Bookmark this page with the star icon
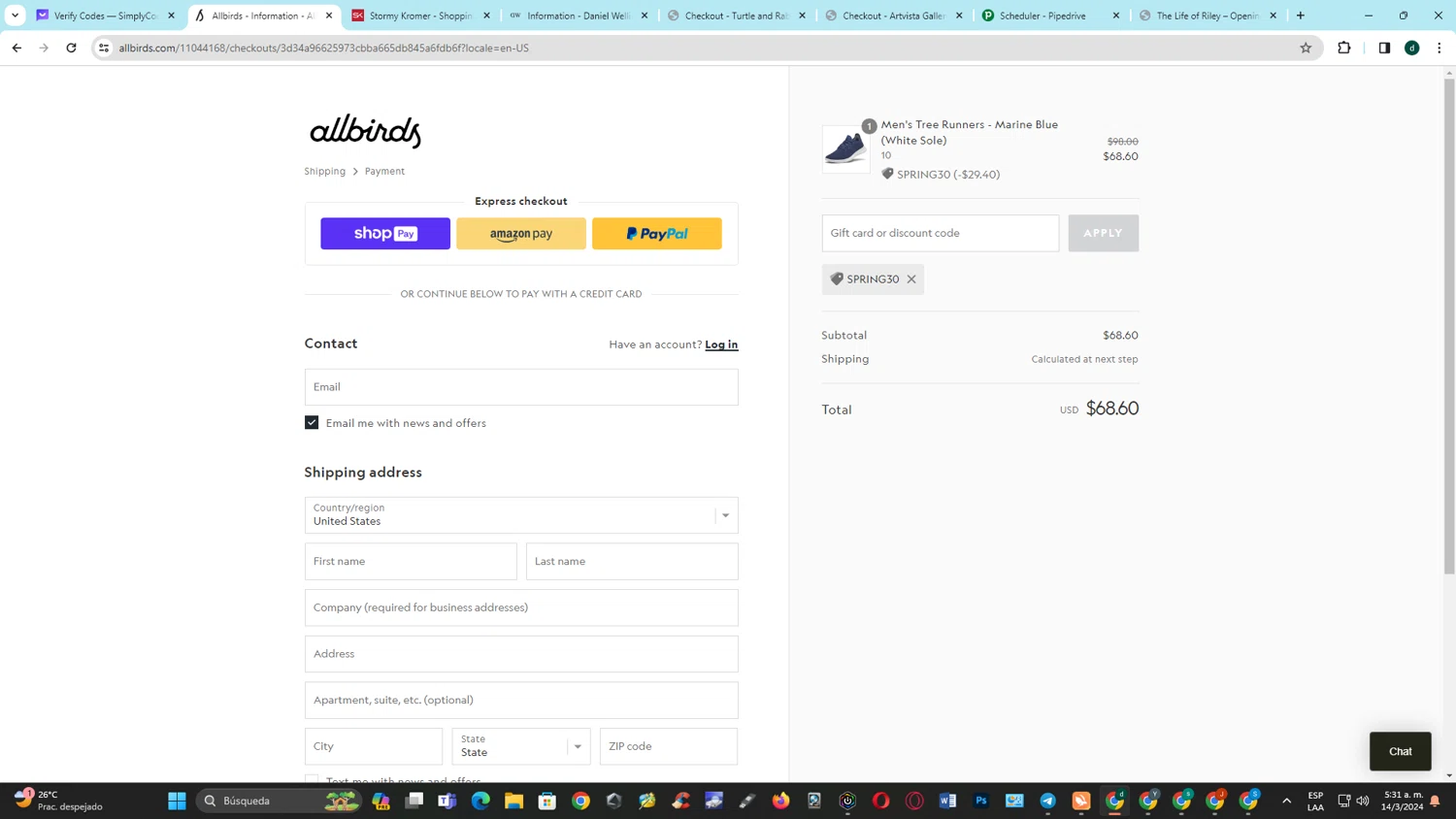Screen dimensions: 1456x819 click(x=1306, y=48)
